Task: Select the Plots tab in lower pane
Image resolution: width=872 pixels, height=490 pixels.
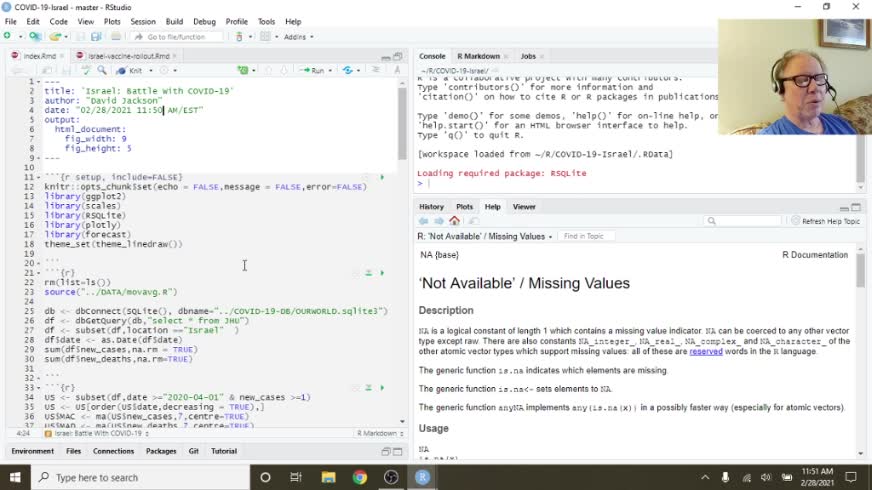Action: pyautogui.click(x=464, y=207)
